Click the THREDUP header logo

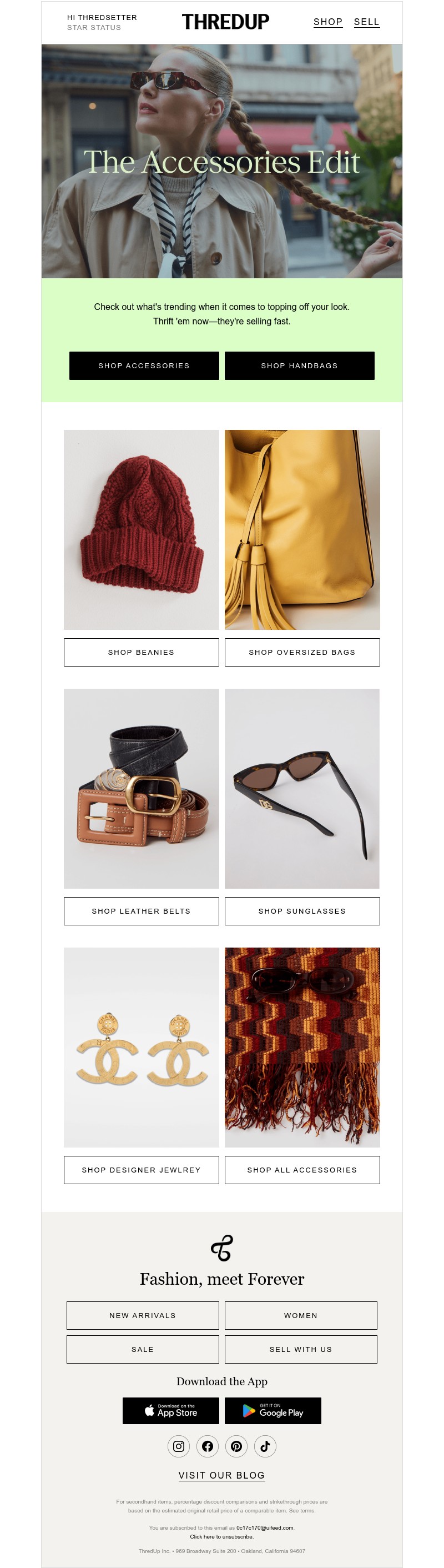pyautogui.click(x=226, y=22)
